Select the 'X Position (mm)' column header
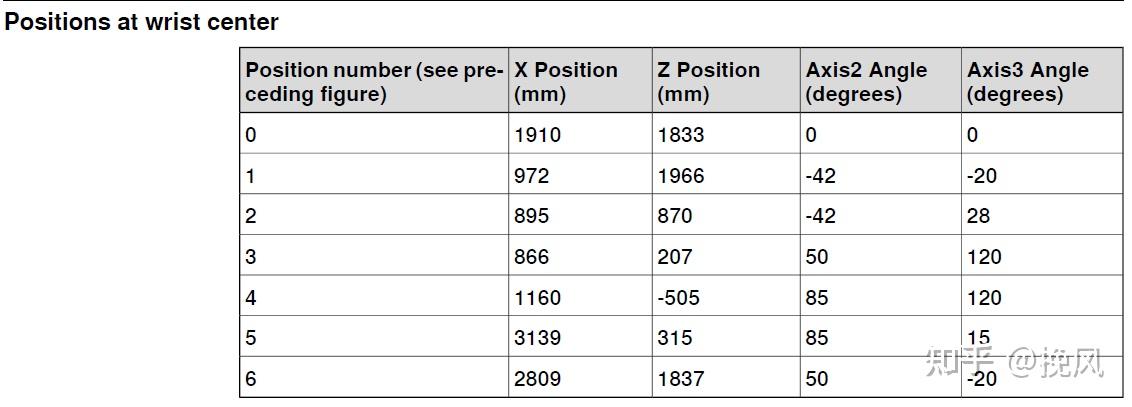The width and height of the screenshot is (1132, 407). (x=565, y=82)
